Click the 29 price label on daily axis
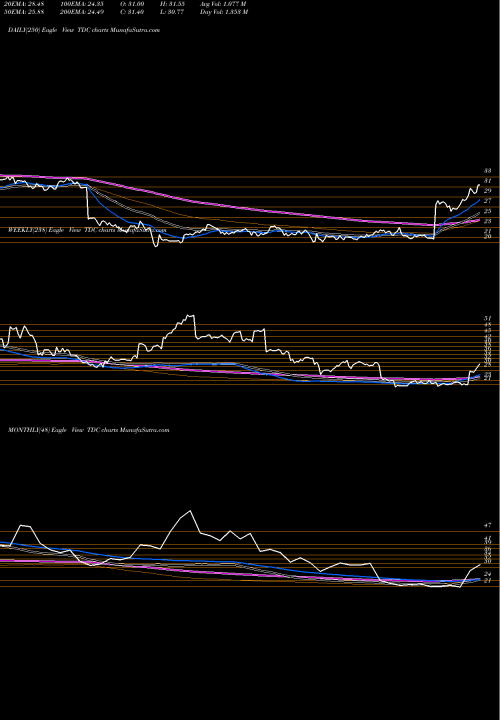This screenshot has height=720, width=500. click(x=488, y=191)
